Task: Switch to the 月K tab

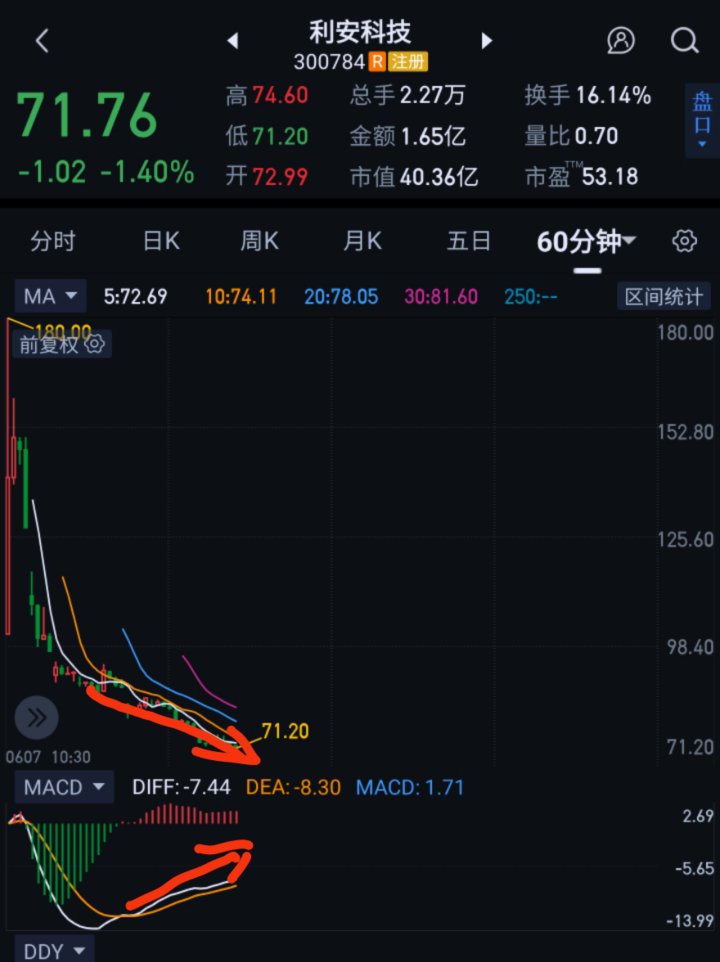Action: tap(362, 241)
